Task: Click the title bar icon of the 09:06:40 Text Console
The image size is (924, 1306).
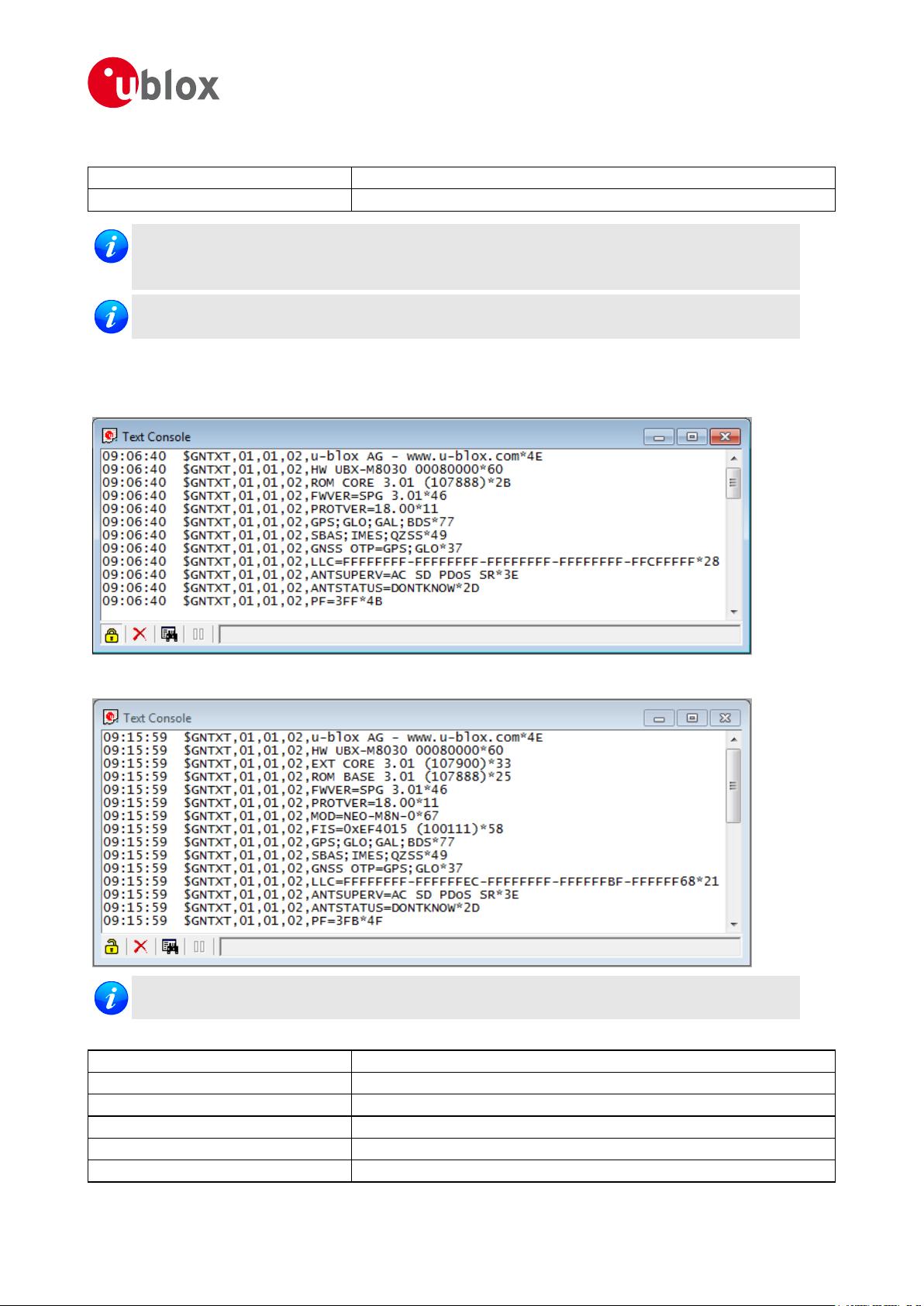Action: [110, 436]
